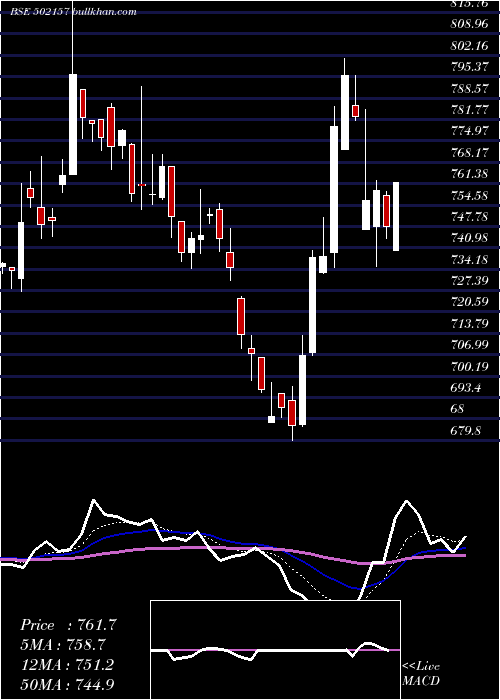Screen dimensions: 500x700
Task: Click the 700.19 axis value
Action: click(x=469, y=367)
